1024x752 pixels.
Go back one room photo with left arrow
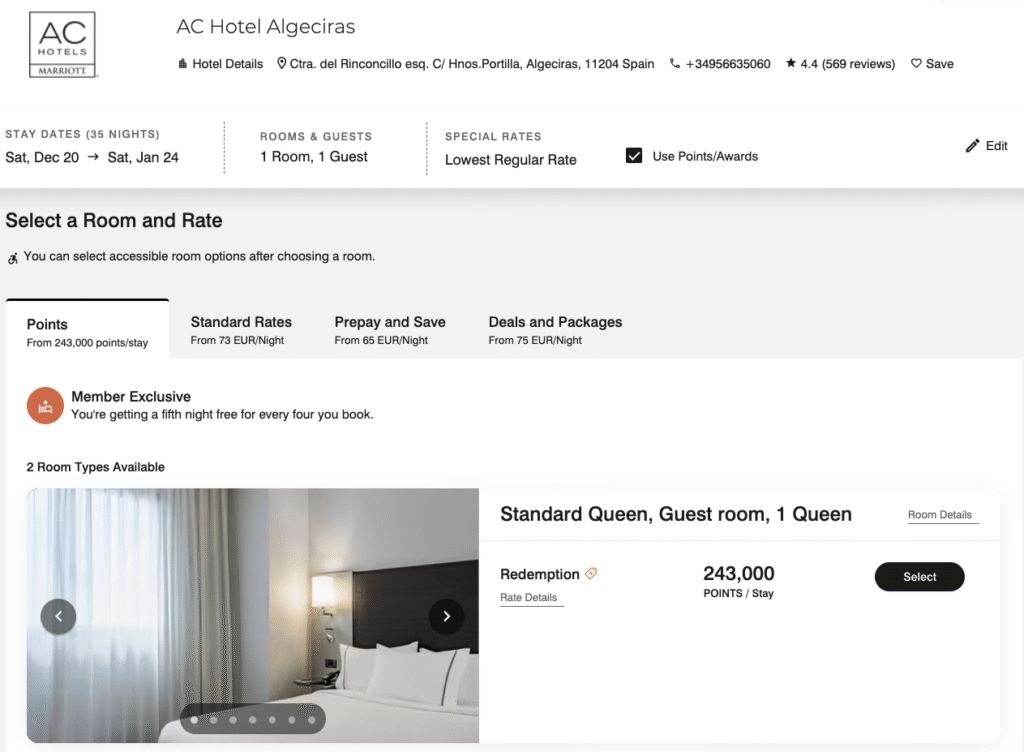[58, 617]
